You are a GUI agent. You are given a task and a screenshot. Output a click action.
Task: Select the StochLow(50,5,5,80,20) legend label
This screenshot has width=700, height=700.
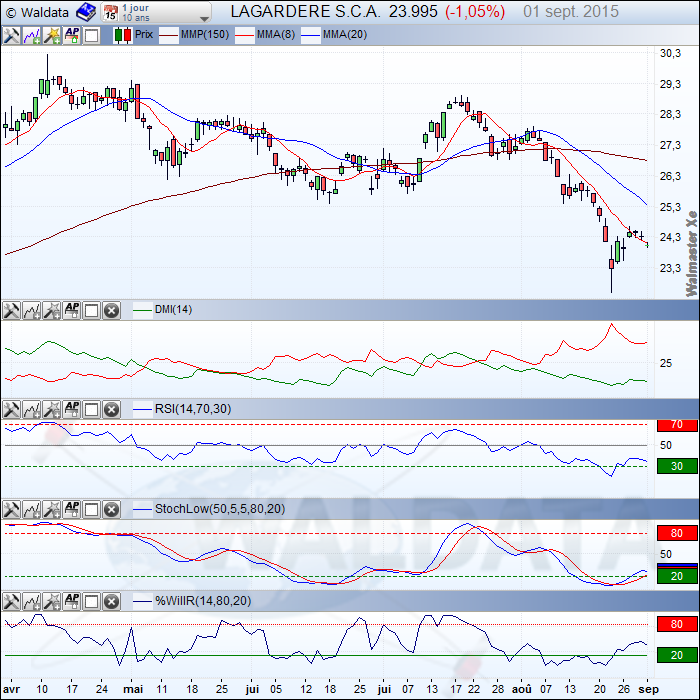point(220,509)
